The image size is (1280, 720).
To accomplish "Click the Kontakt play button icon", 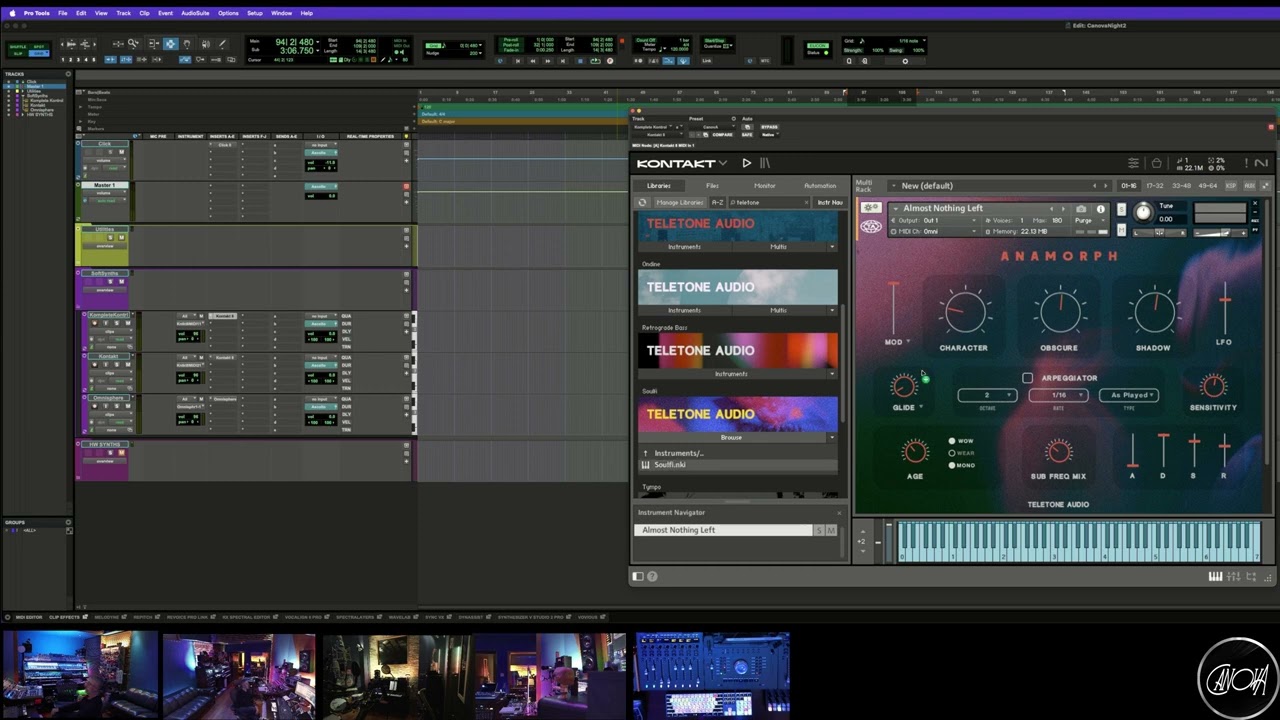I will point(746,163).
